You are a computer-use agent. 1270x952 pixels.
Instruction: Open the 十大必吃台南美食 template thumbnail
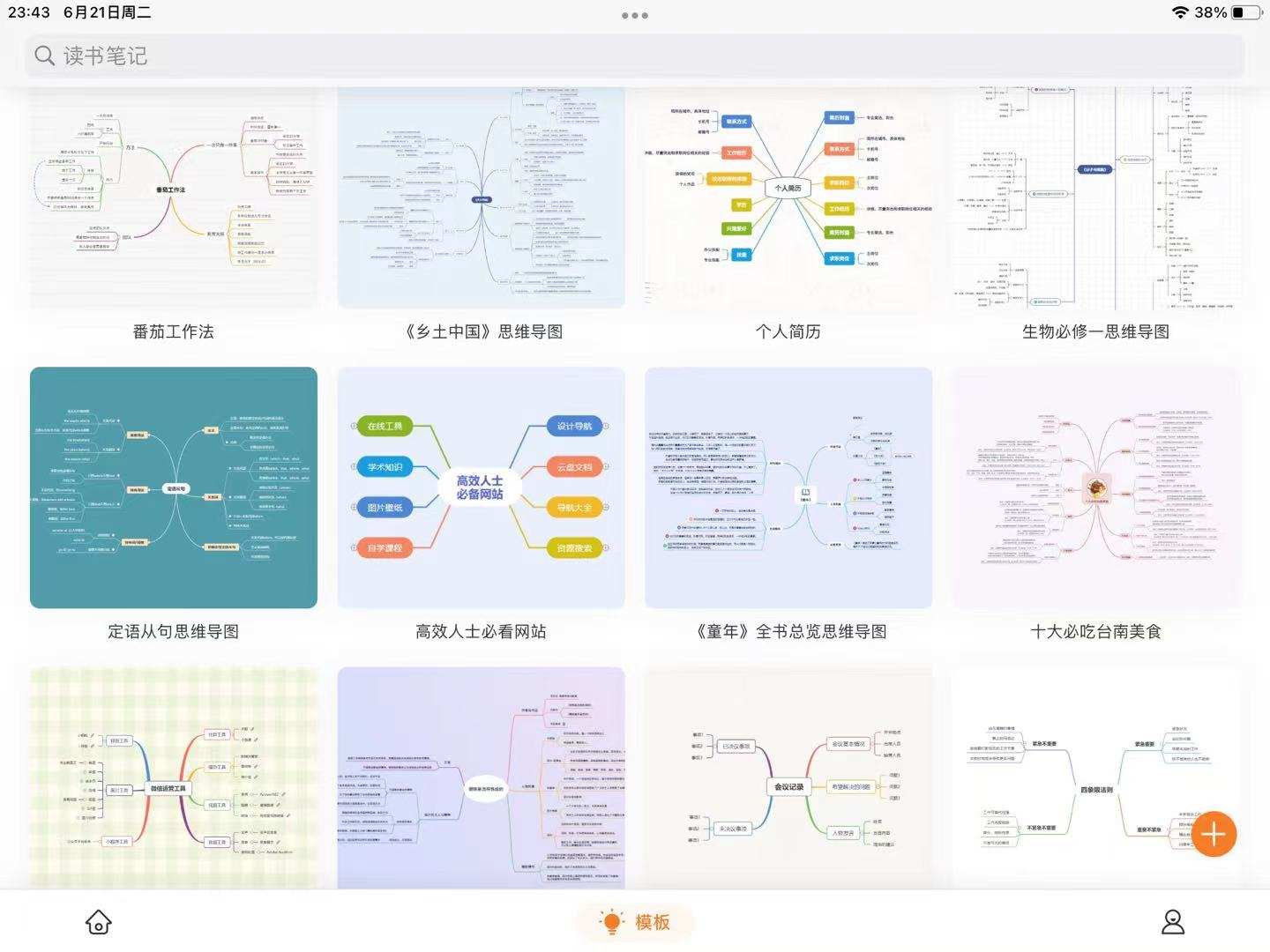1096,487
